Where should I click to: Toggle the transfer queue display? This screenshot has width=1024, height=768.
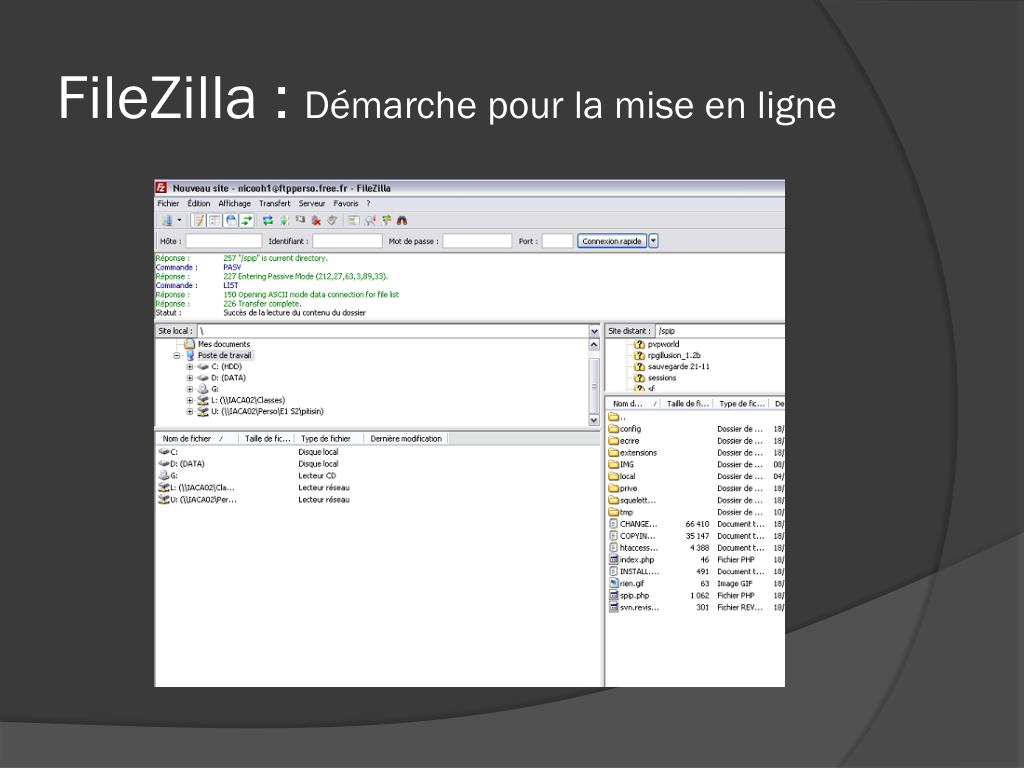coord(246,221)
